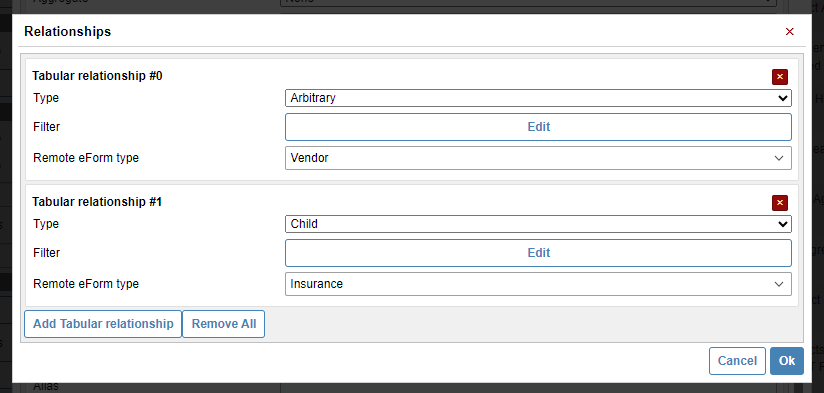Close the Relationships dialog

(789, 32)
